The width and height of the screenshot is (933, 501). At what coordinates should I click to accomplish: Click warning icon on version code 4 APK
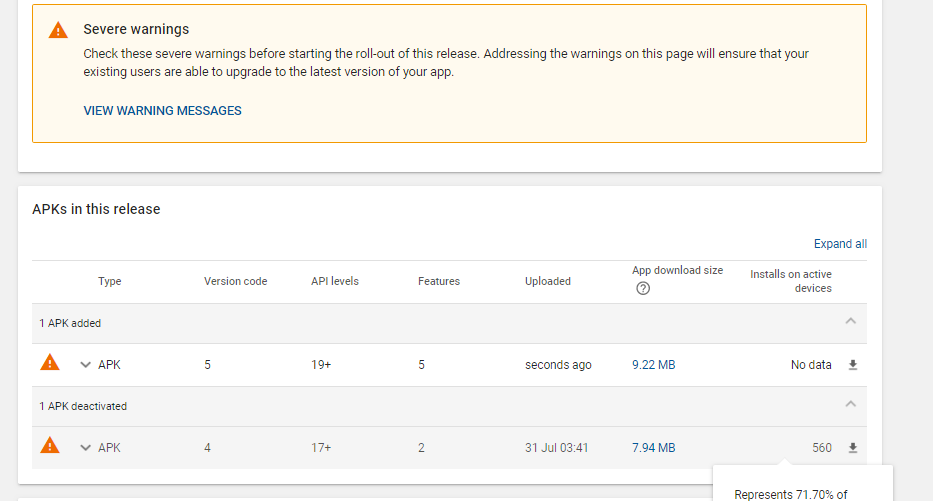tap(50, 445)
